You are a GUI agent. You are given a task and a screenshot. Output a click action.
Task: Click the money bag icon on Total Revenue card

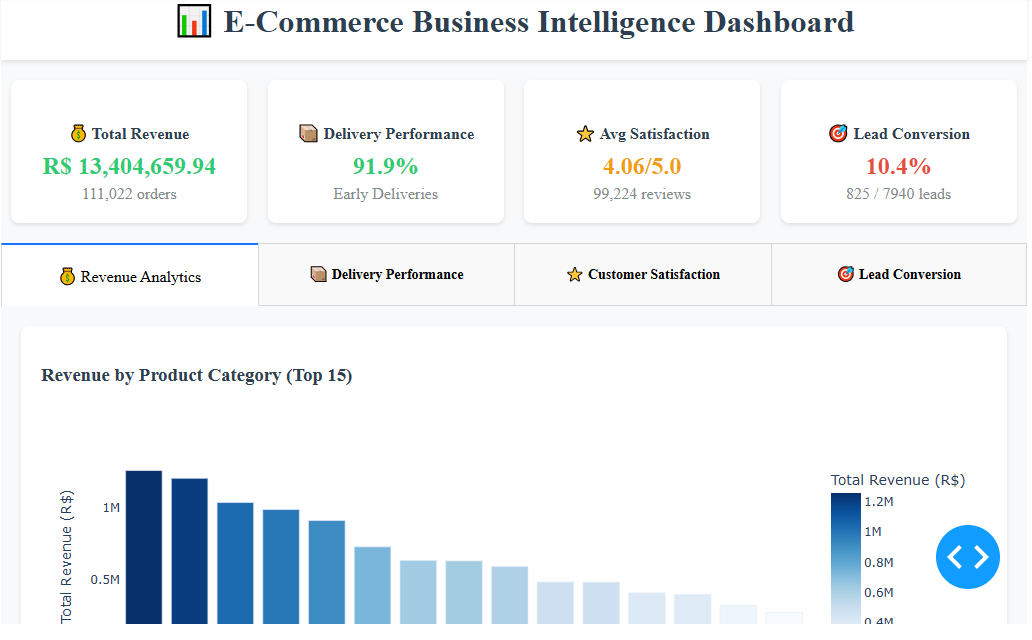(78, 132)
